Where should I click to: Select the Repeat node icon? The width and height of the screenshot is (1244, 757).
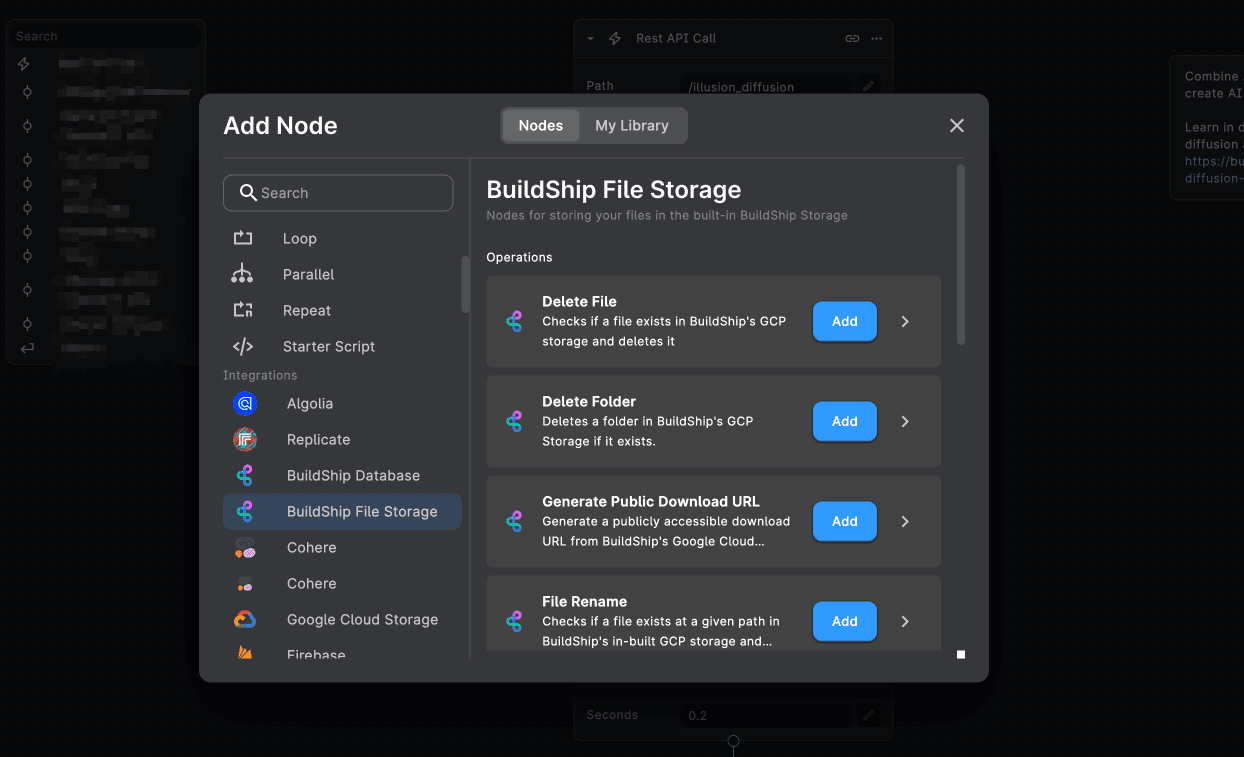242,310
